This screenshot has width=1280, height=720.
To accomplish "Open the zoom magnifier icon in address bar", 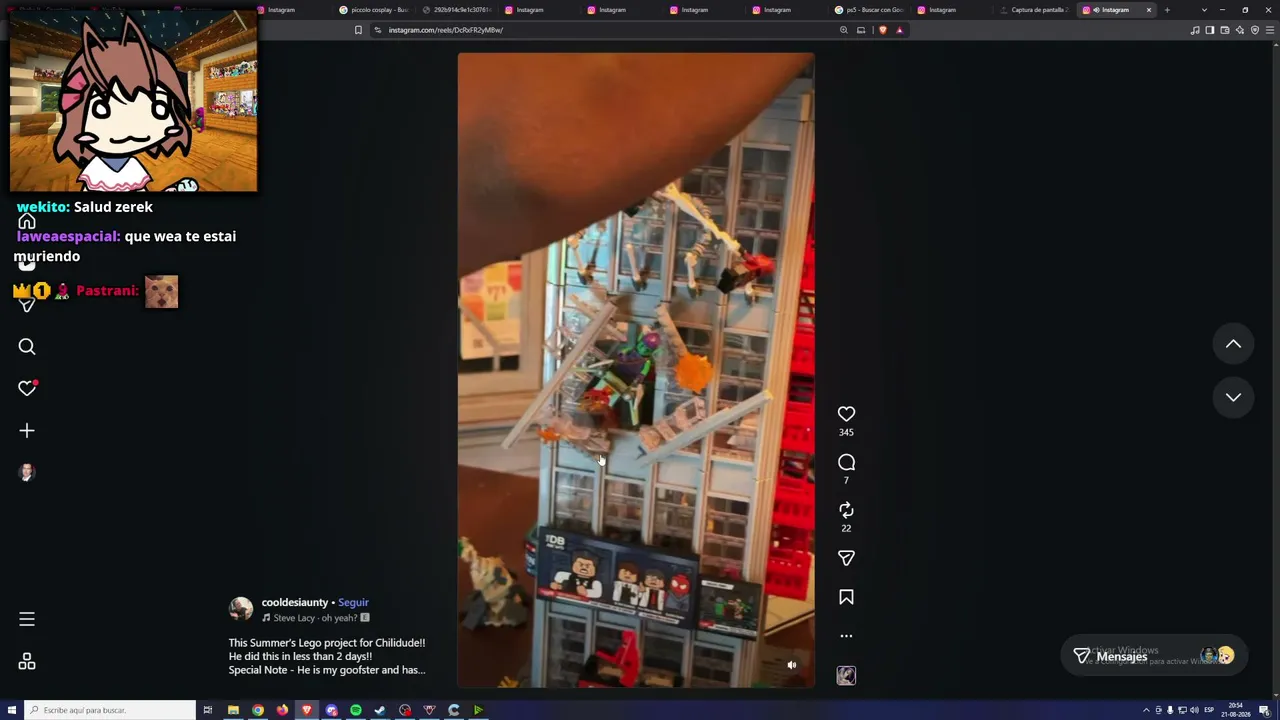I will click(844, 30).
